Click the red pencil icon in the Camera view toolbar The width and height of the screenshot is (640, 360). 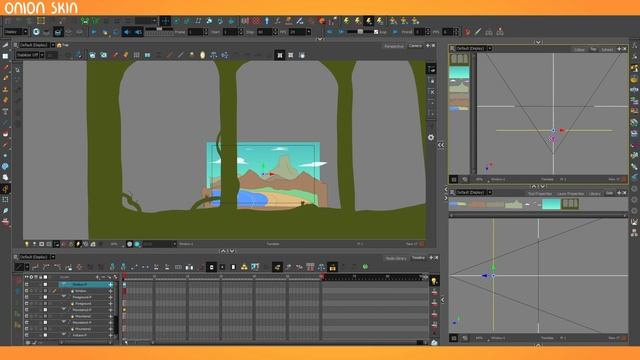click(x=115, y=55)
